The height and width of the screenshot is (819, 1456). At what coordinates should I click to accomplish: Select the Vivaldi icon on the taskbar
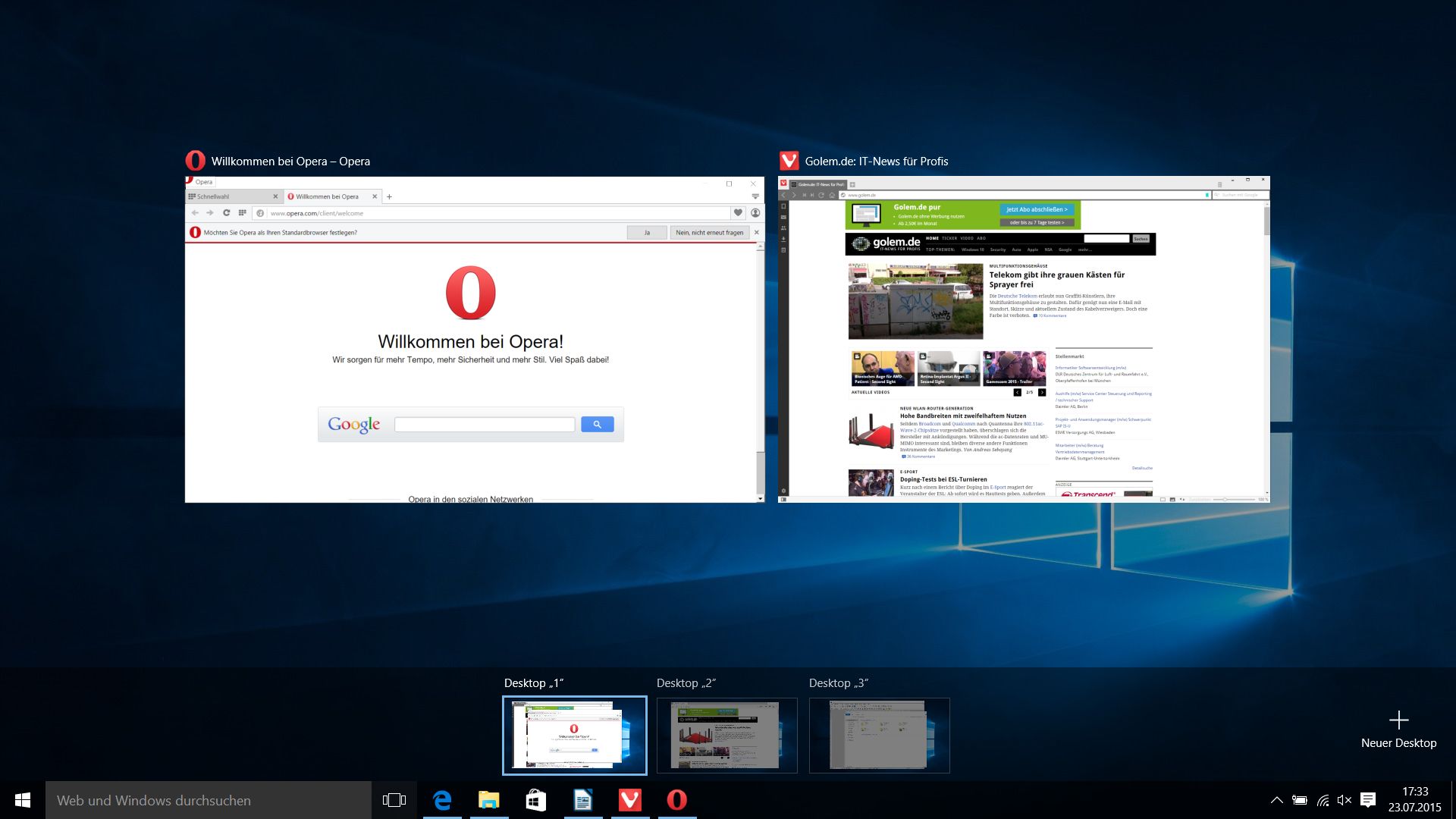coord(630,800)
